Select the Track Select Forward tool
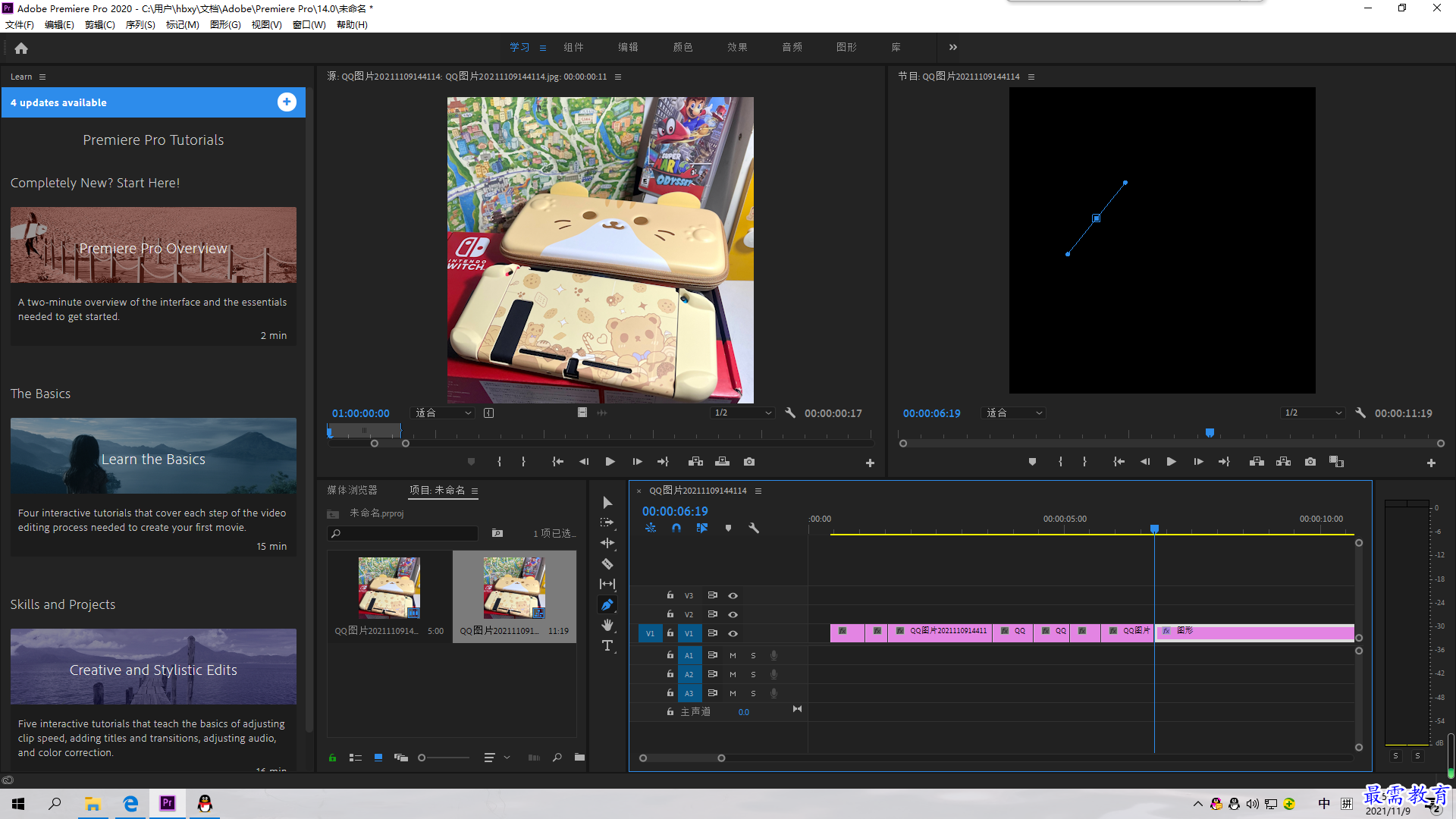Viewport: 1456px width, 819px height. pos(607,522)
